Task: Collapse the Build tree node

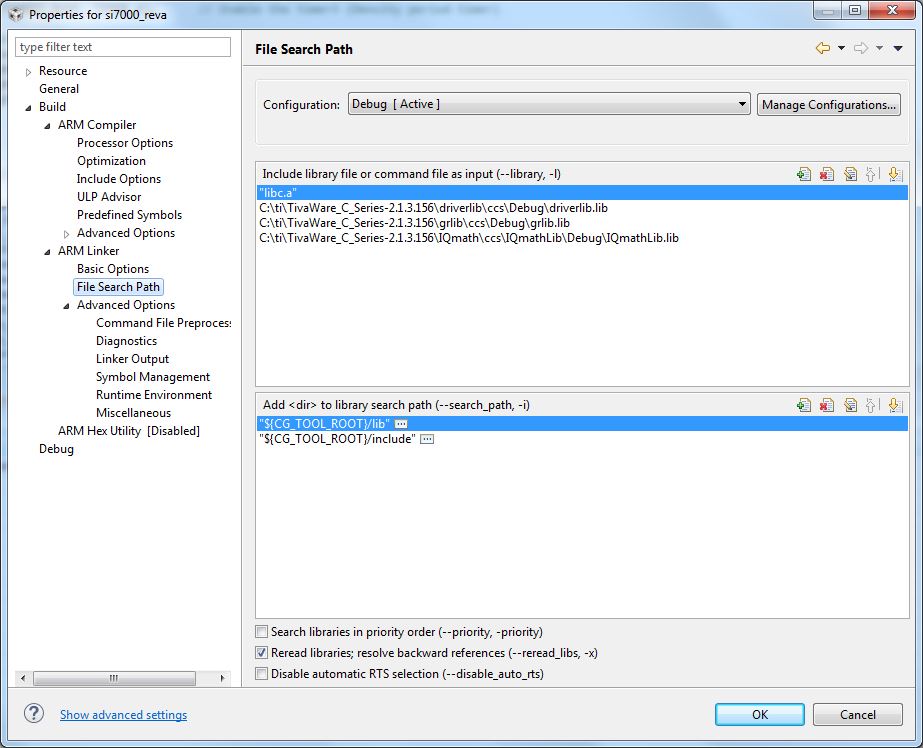Action: 28,108
